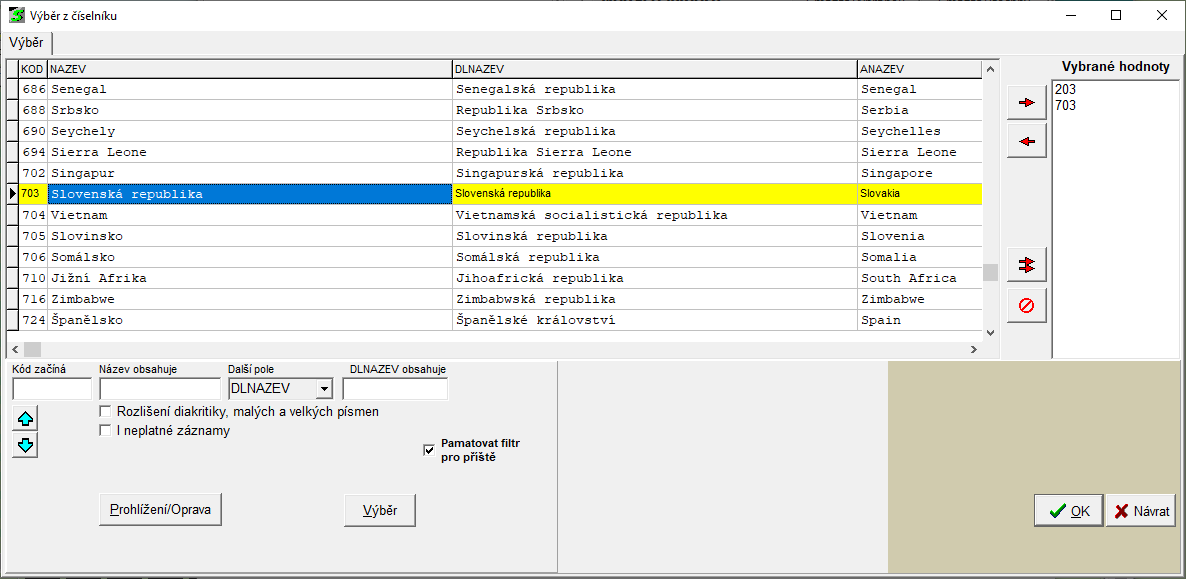
Task: Open the 'Další pole' DLNAZEV dropdown
Action: [x=323, y=389]
